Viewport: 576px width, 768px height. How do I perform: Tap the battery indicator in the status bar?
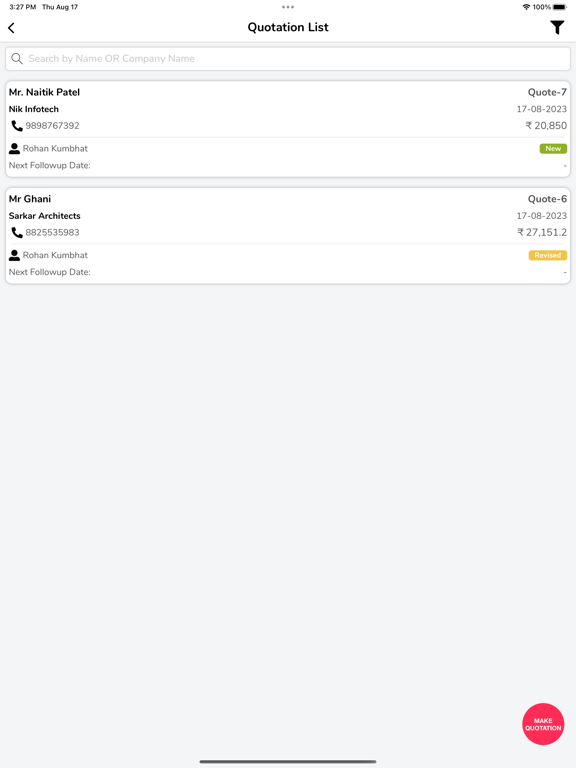coord(560,7)
